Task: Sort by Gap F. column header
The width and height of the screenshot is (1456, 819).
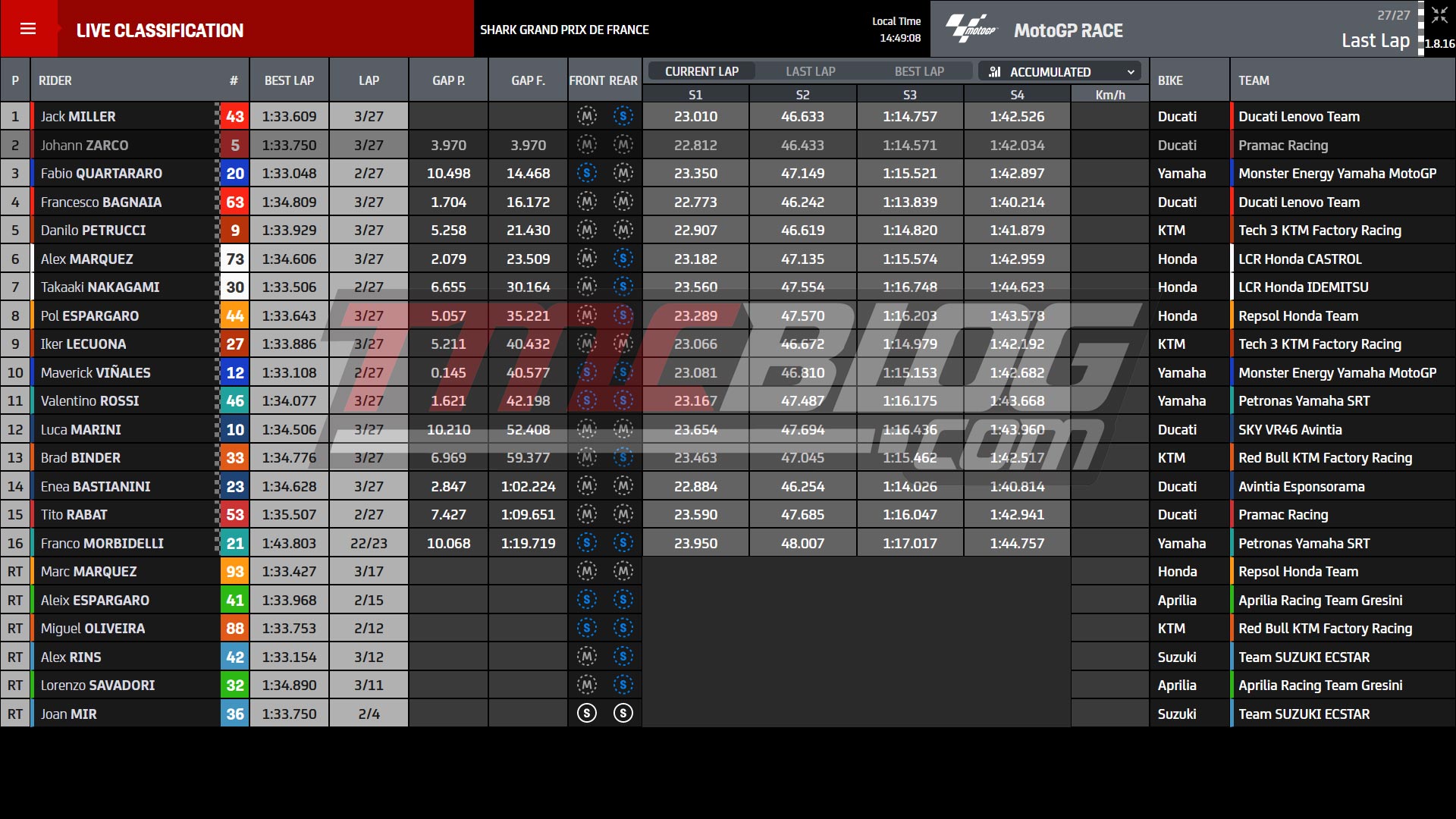Action: pos(529,80)
